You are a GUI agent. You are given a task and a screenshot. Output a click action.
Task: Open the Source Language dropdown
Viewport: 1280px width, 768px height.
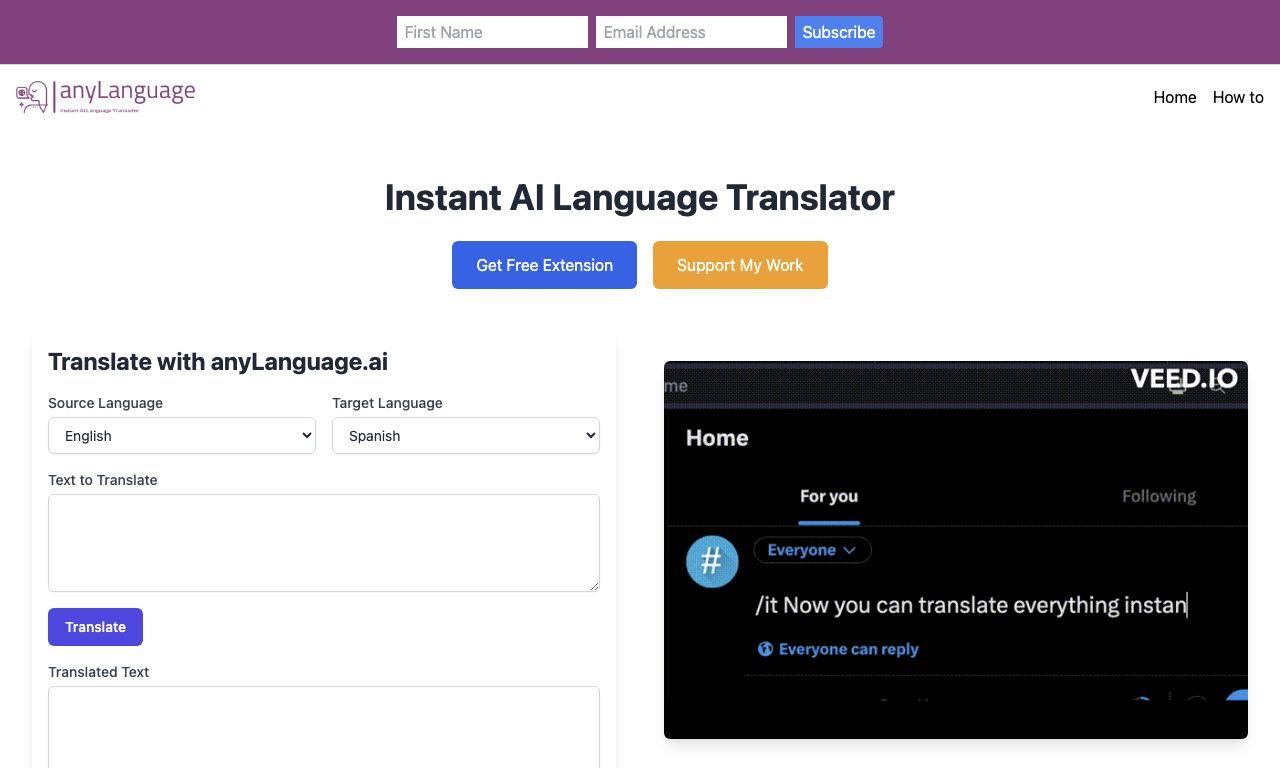click(182, 436)
